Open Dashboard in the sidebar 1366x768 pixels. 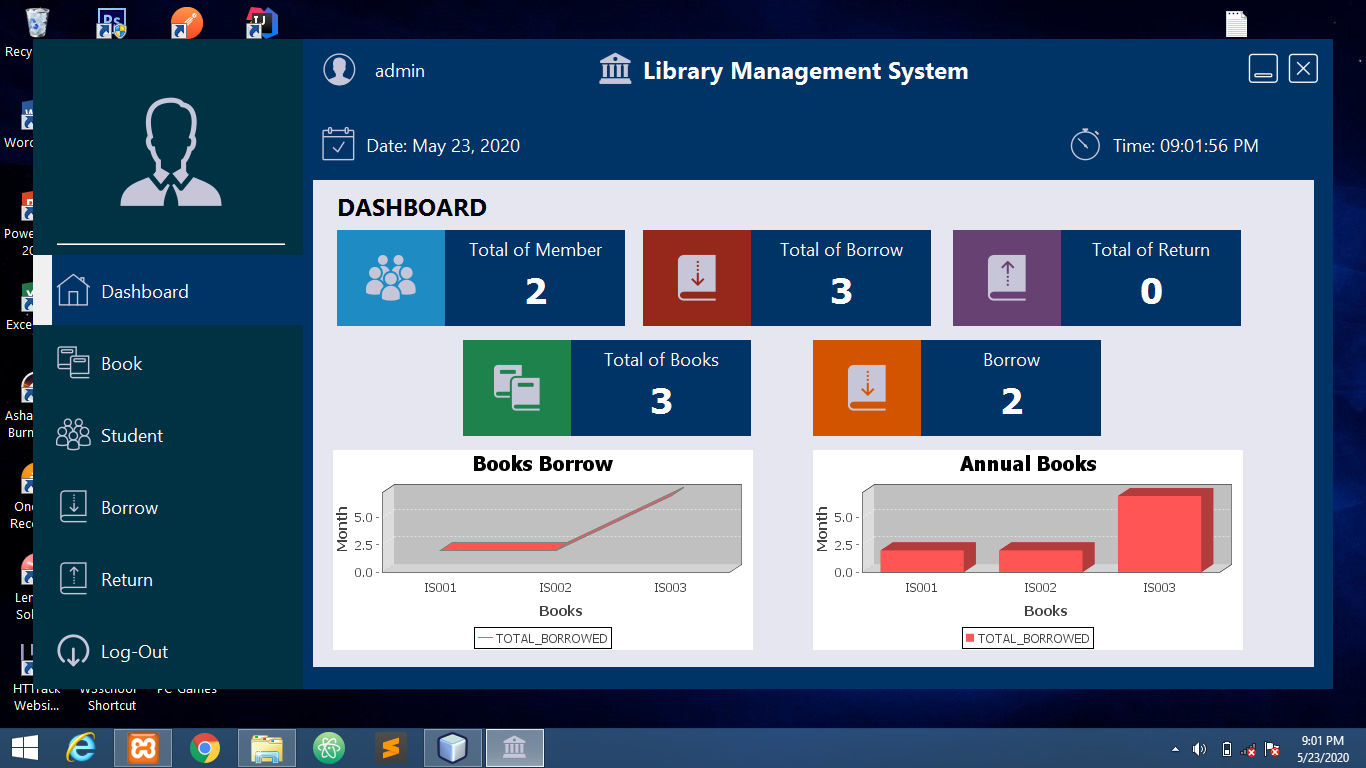tap(144, 292)
